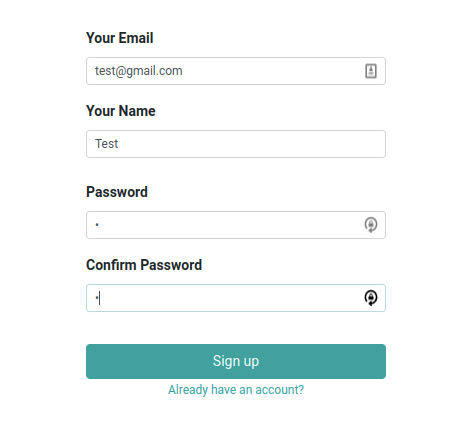Focus the Your Email input field

tap(236, 71)
